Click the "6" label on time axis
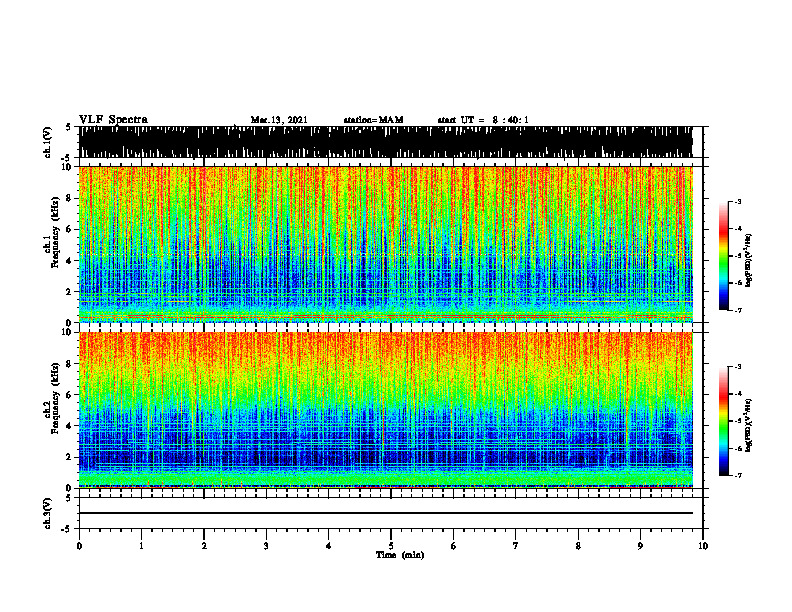792x612 pixels. (454, 546)
